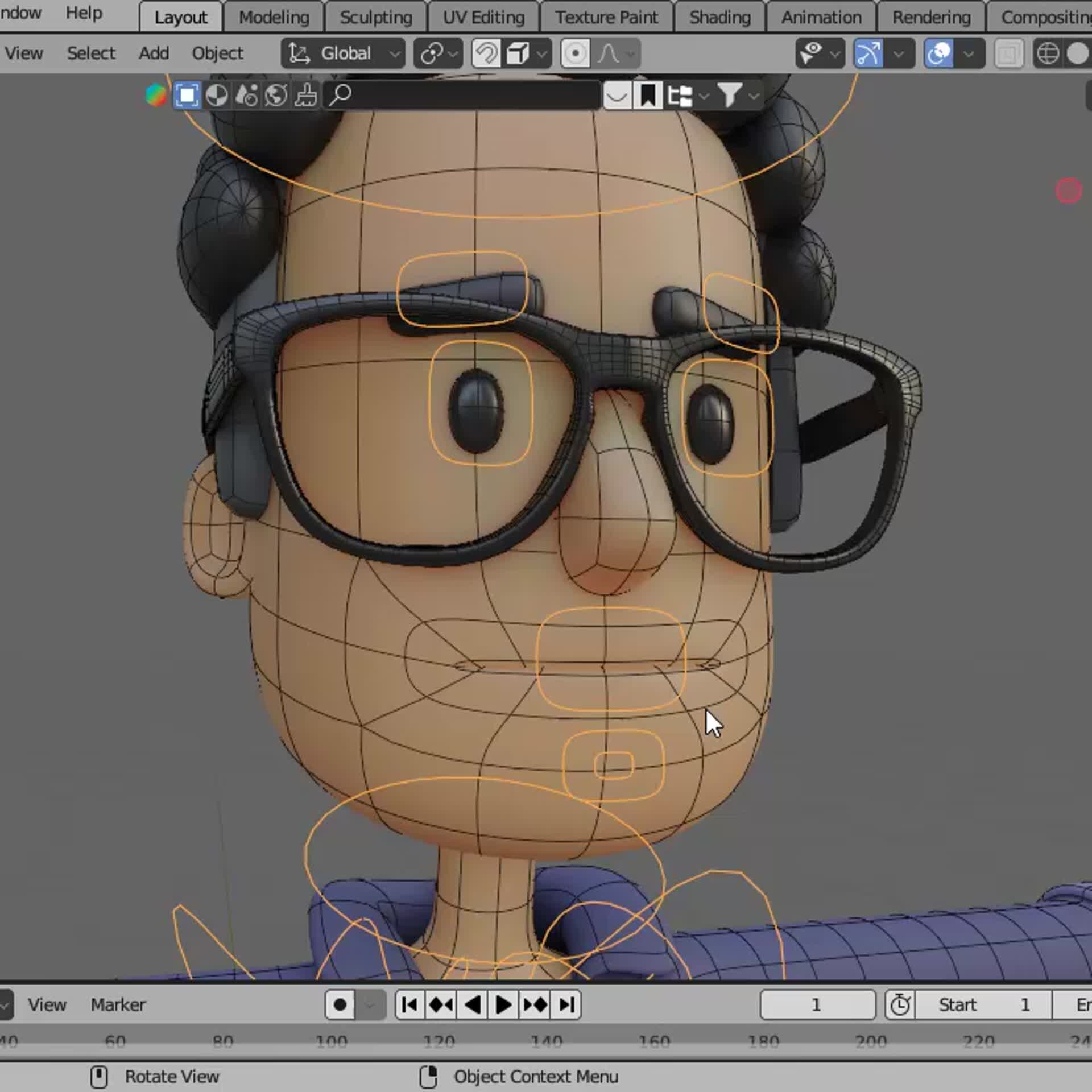1092x1092 pixels.
Task: Open the Global transform orientation dropdown
Action: (344, 53)
